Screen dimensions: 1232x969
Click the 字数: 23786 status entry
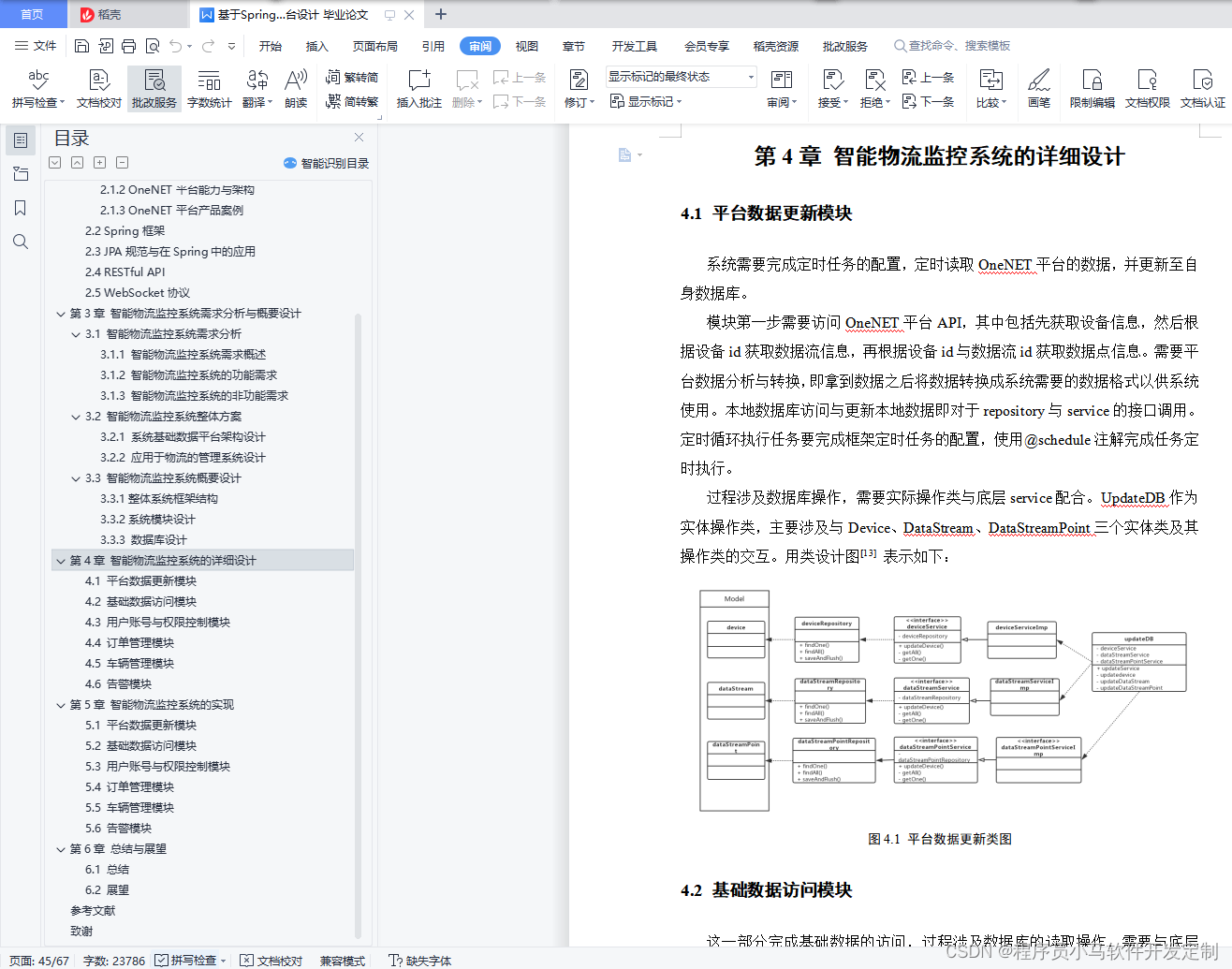(114, 961)
